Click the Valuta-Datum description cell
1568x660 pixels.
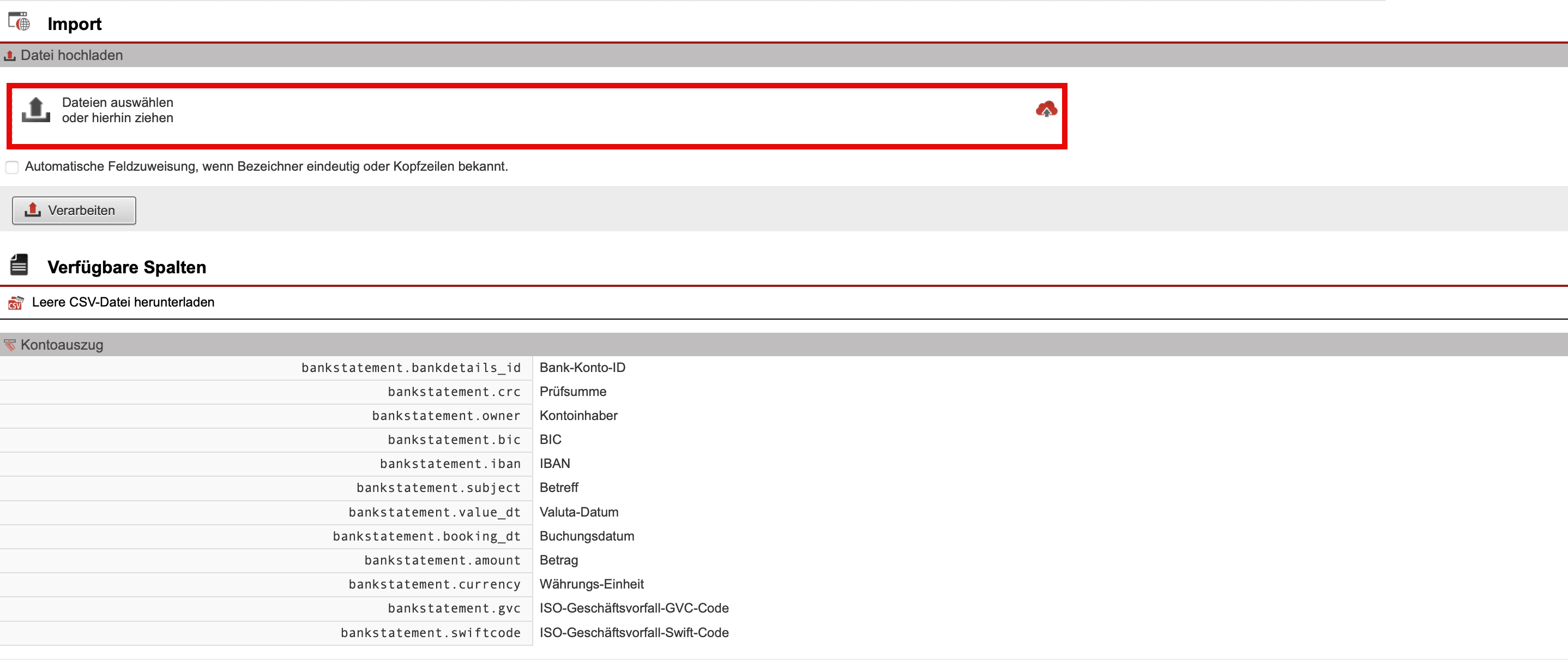click(x=578, y=512)
